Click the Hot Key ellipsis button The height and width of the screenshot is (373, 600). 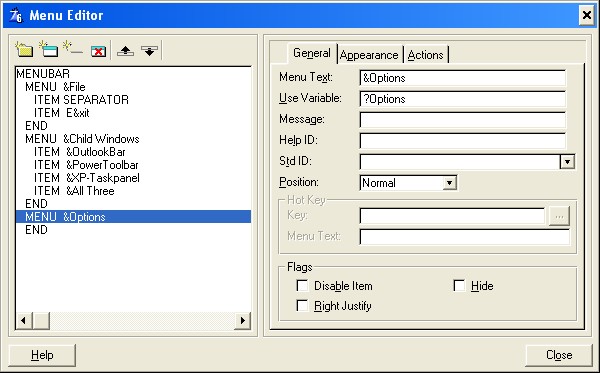click(559, 216)
